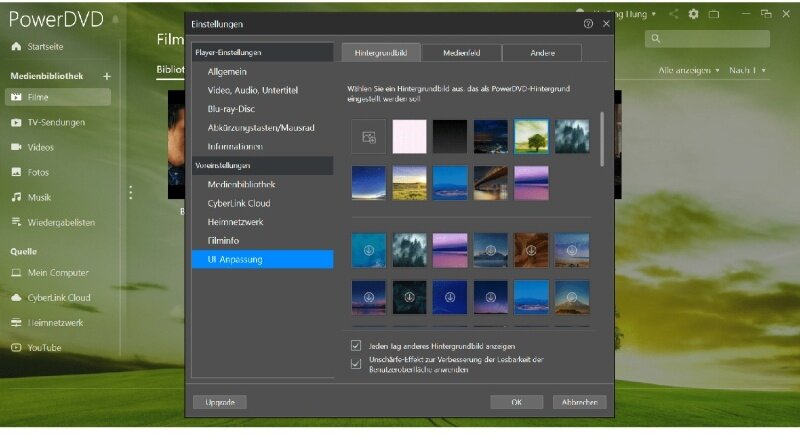The image size is (800, 436).
Task: Add a custom background image tile
Action: click(368, 137)
